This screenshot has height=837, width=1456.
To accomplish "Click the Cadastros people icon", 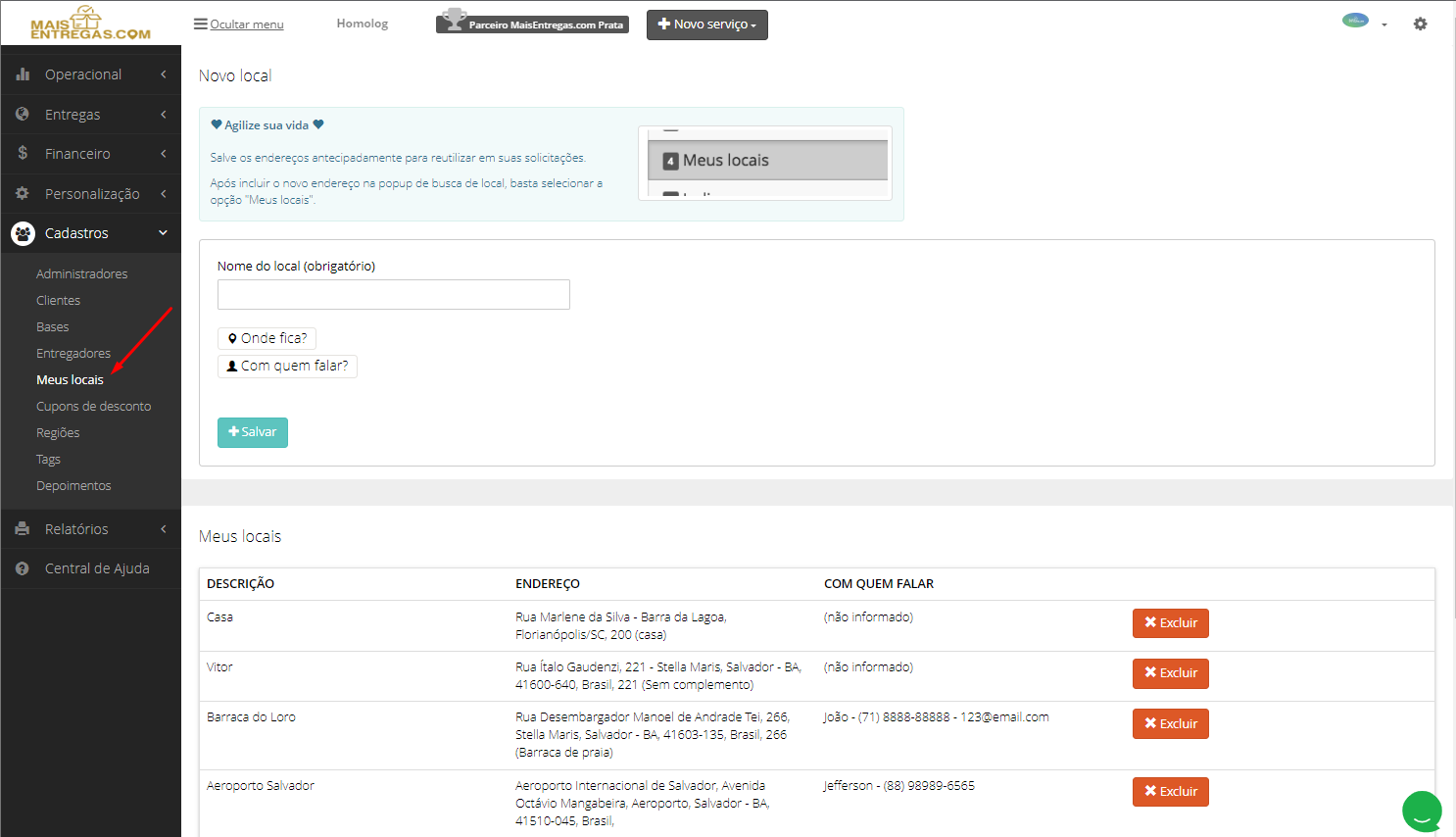I will (23, 233).
